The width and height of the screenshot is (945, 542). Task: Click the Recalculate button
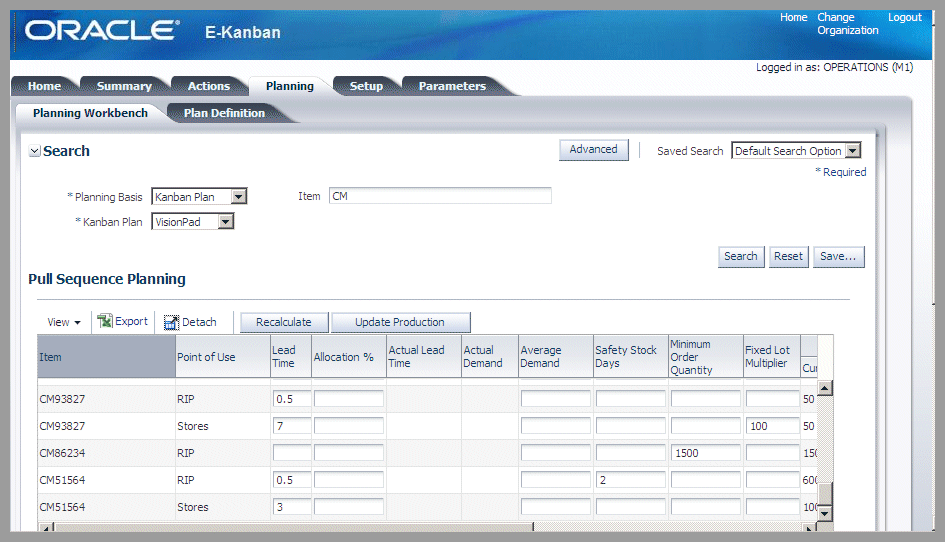pyautogui.click(x=284, y=323)
